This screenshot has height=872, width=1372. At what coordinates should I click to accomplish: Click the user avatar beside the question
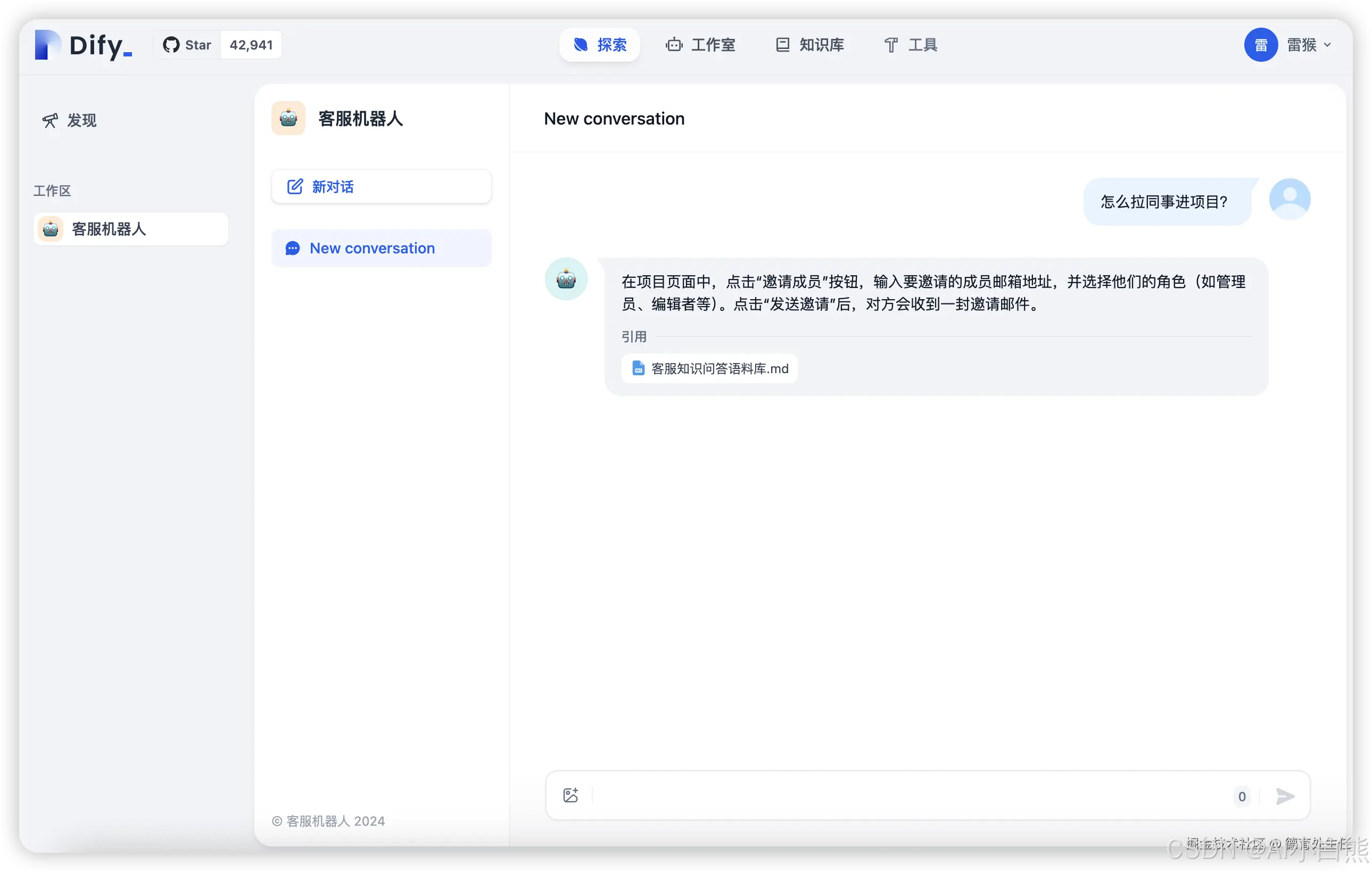pyautogui.click(x=1290, y=199)
